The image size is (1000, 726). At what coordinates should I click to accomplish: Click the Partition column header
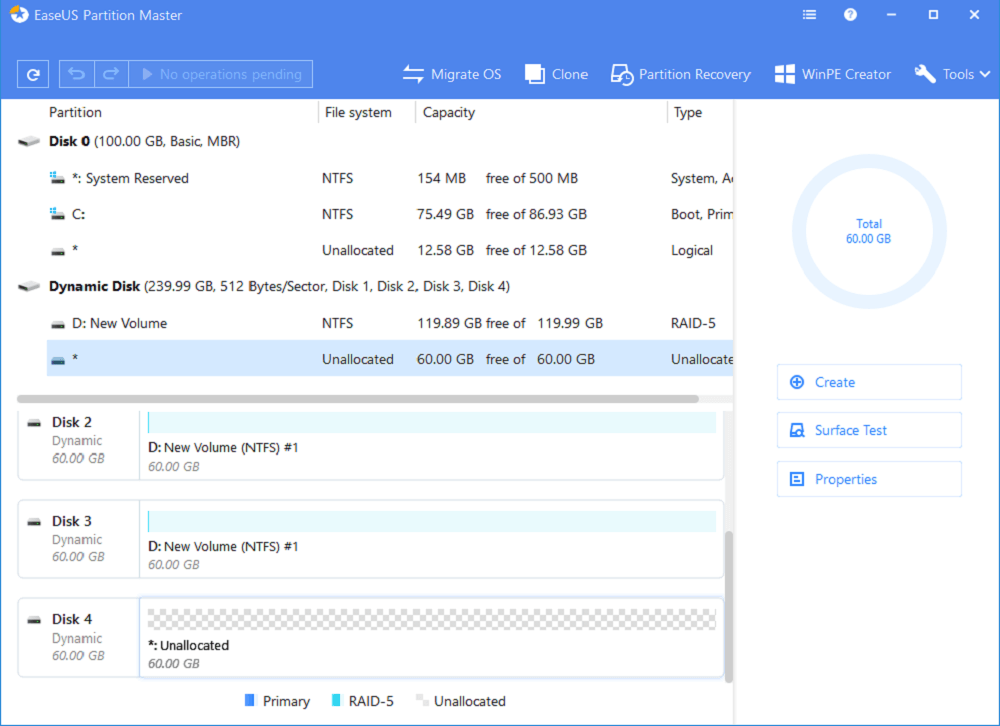75,112
